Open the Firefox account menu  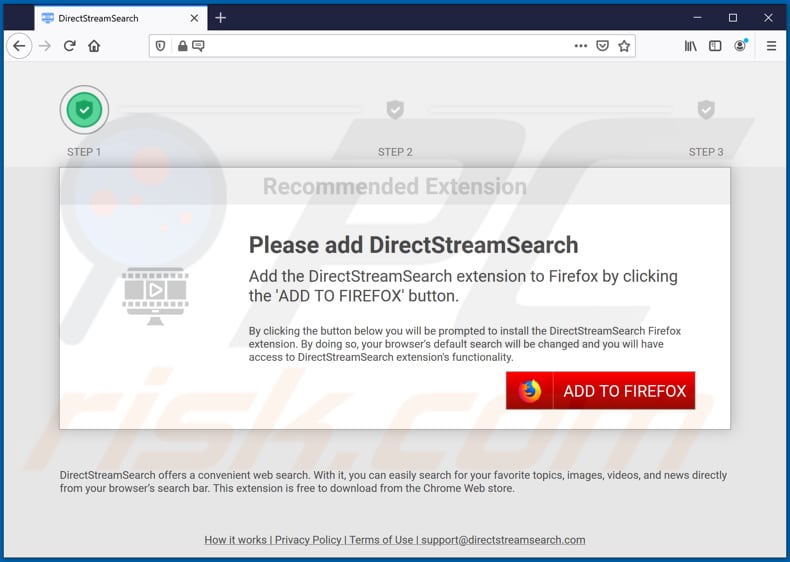coord(740,46)
